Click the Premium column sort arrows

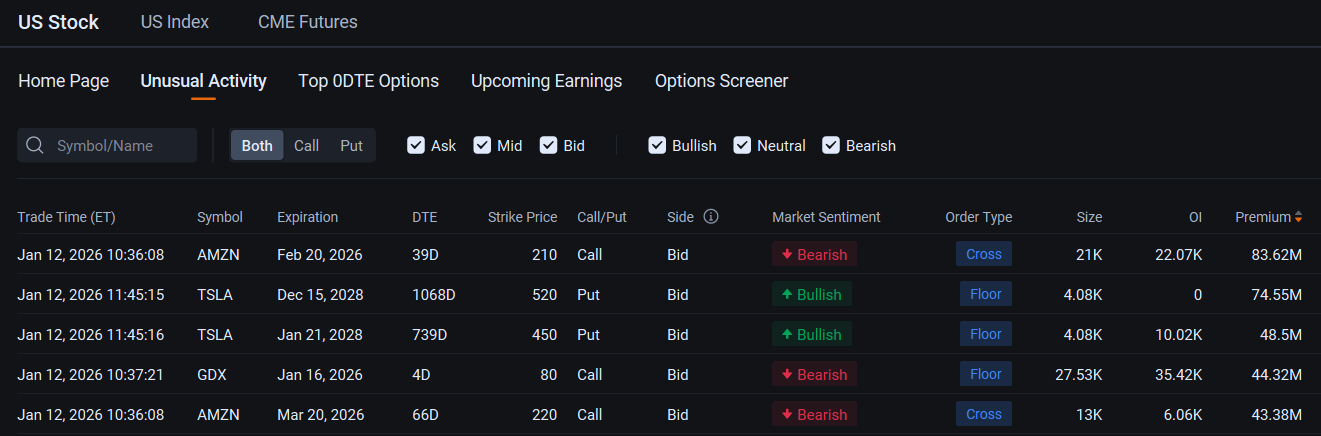coord(1298,217)
